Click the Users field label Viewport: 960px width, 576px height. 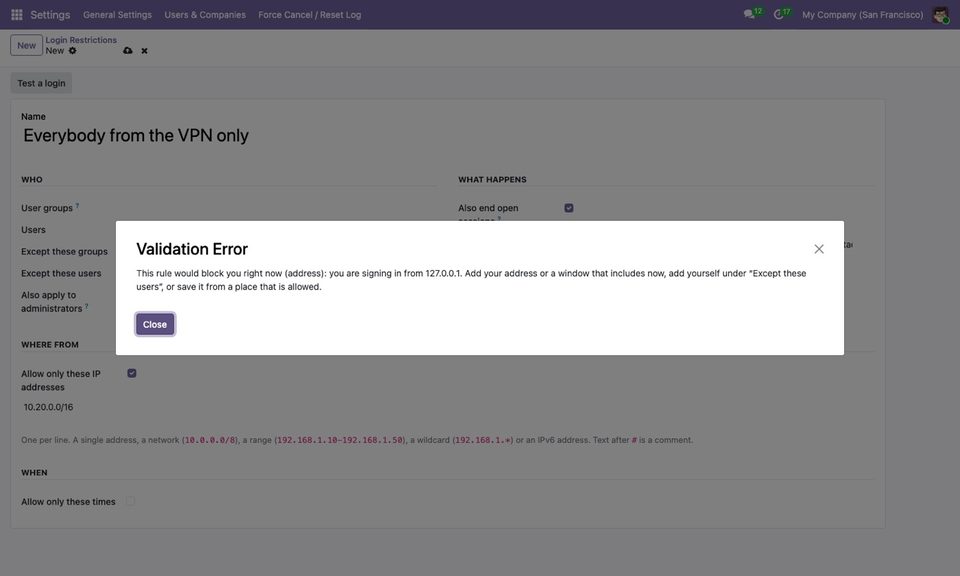(x=33, y=230)
